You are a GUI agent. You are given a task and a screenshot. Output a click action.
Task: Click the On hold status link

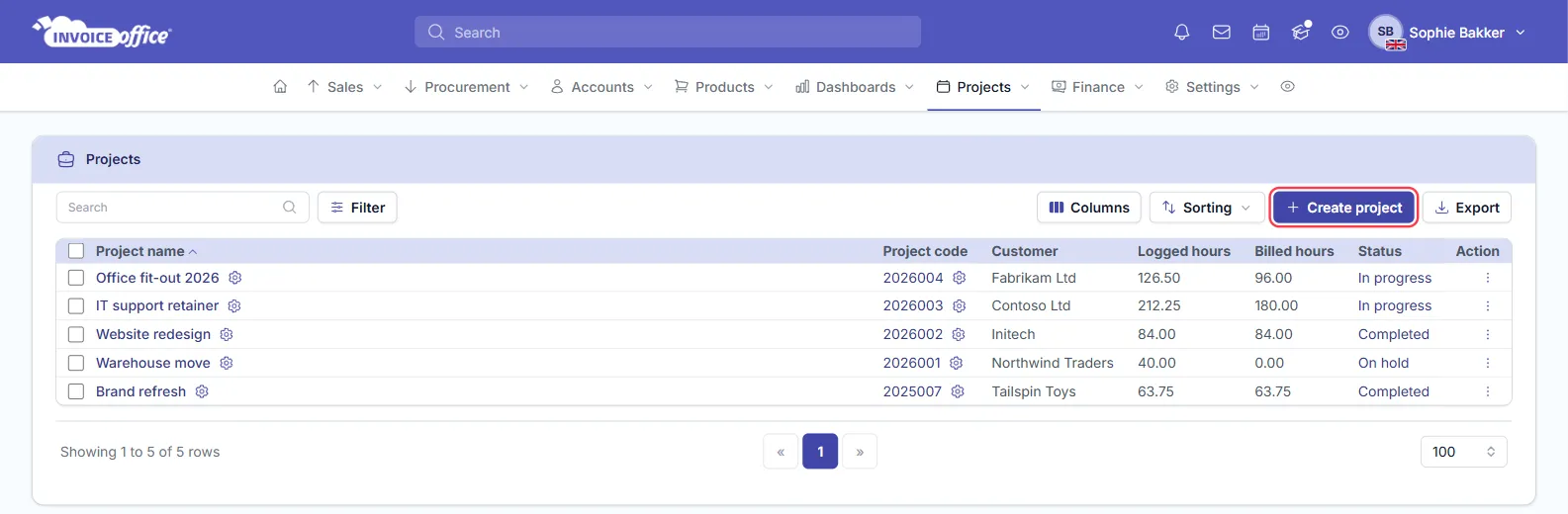click(x=1383, y=363)
